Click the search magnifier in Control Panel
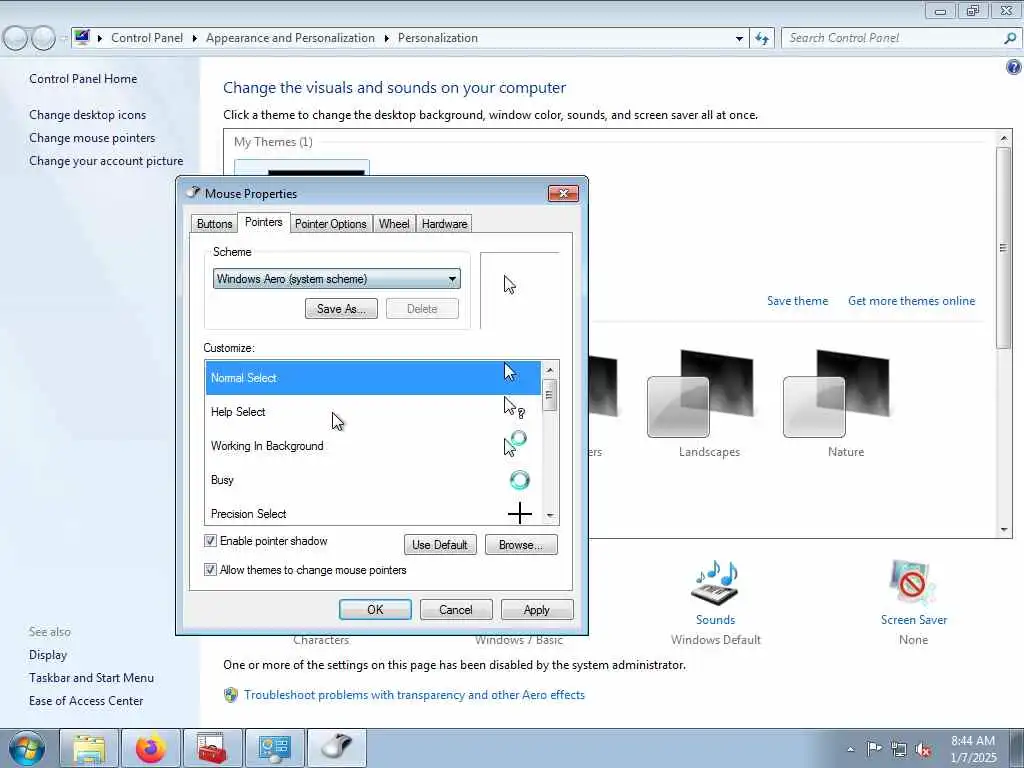The image size is (1024, 768). pyautogui.click(x=1010, y=39)
